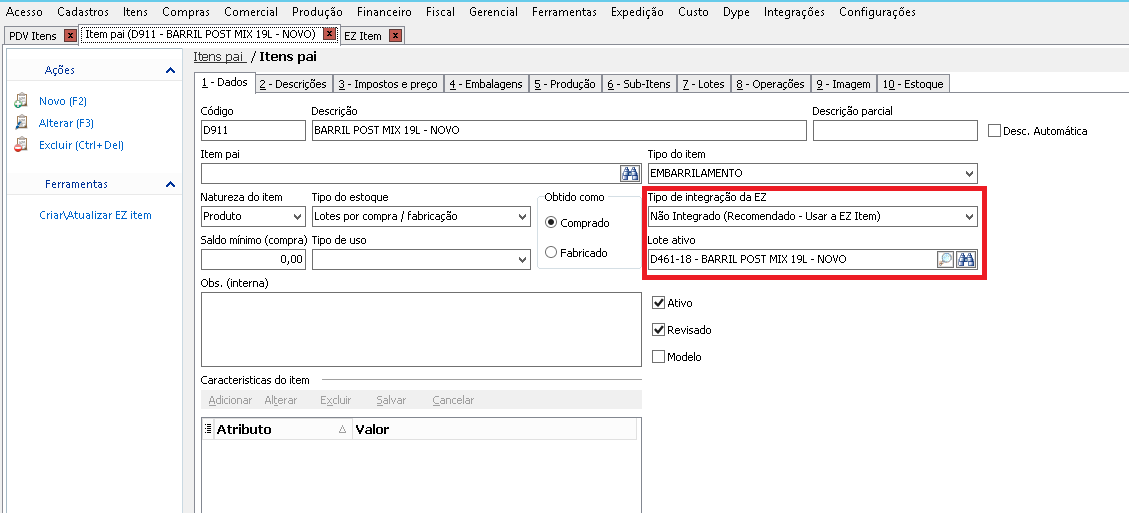Click column chooser icon beside Atributo header

[x=208, y=429]
